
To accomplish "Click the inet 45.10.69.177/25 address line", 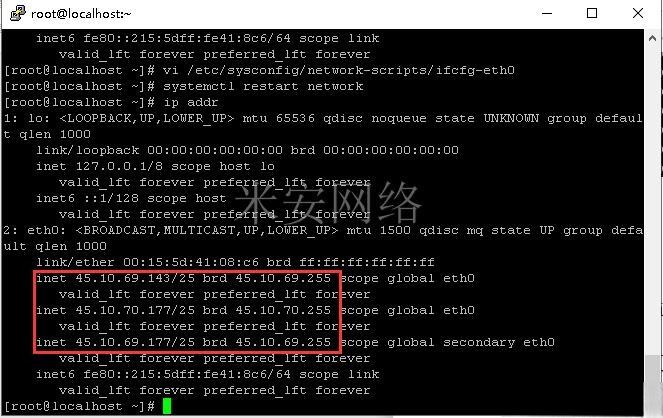I will tap(295, 342).
